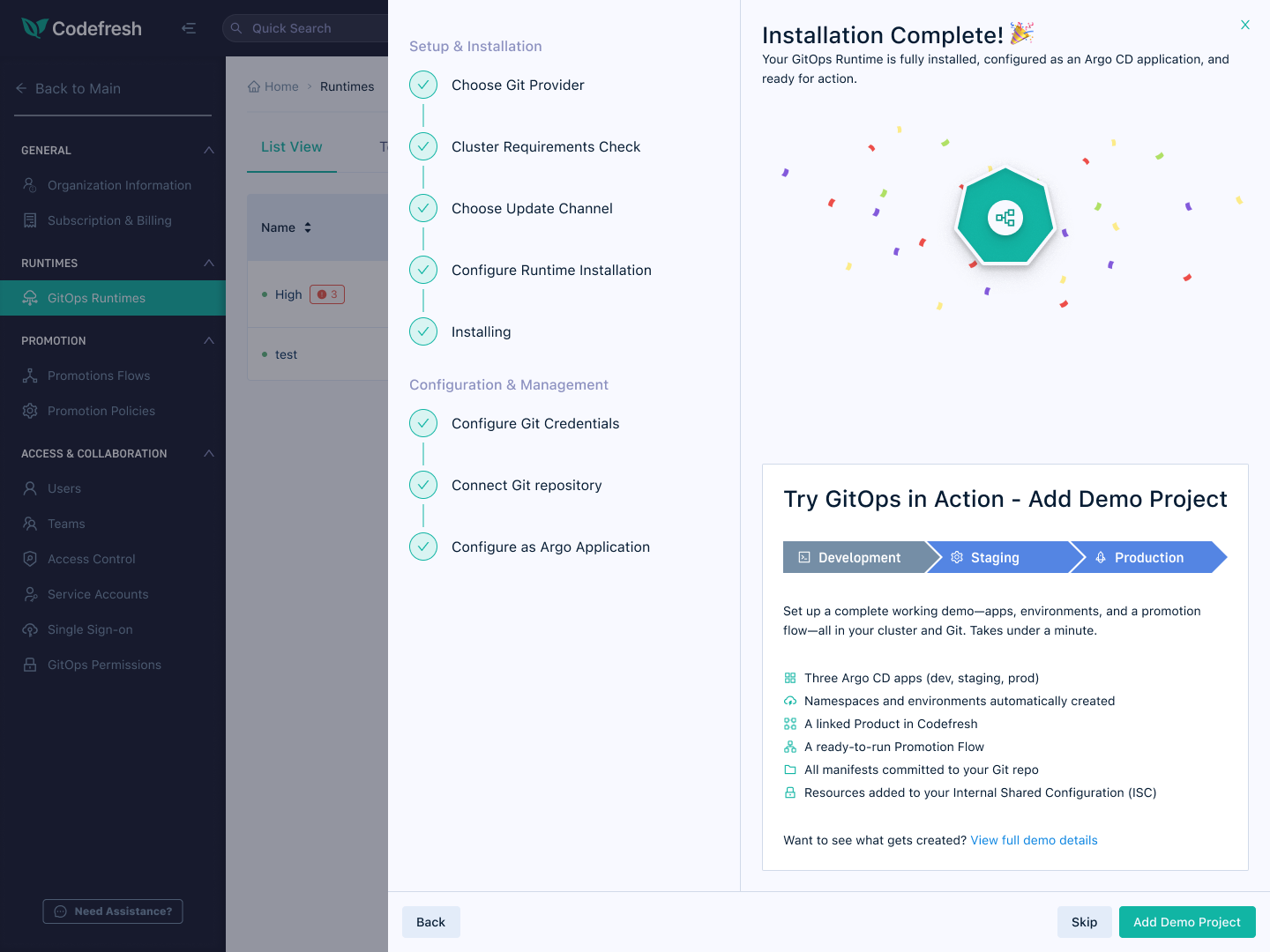Click the Subscription & Billing icon
This screenshot has width=1270, height=952.
pos(30,220)
